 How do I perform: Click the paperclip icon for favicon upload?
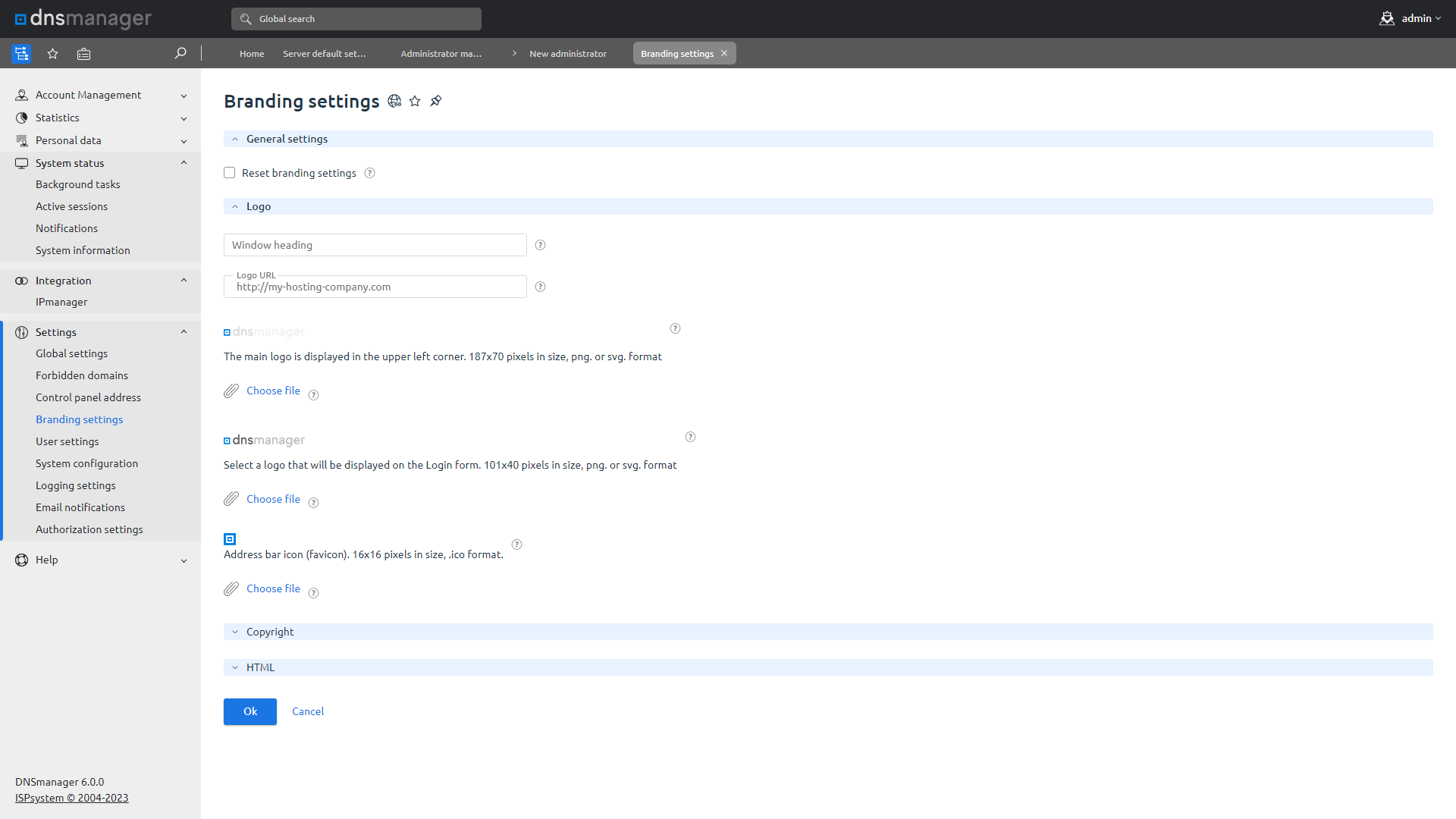click(x=231, y=588)
